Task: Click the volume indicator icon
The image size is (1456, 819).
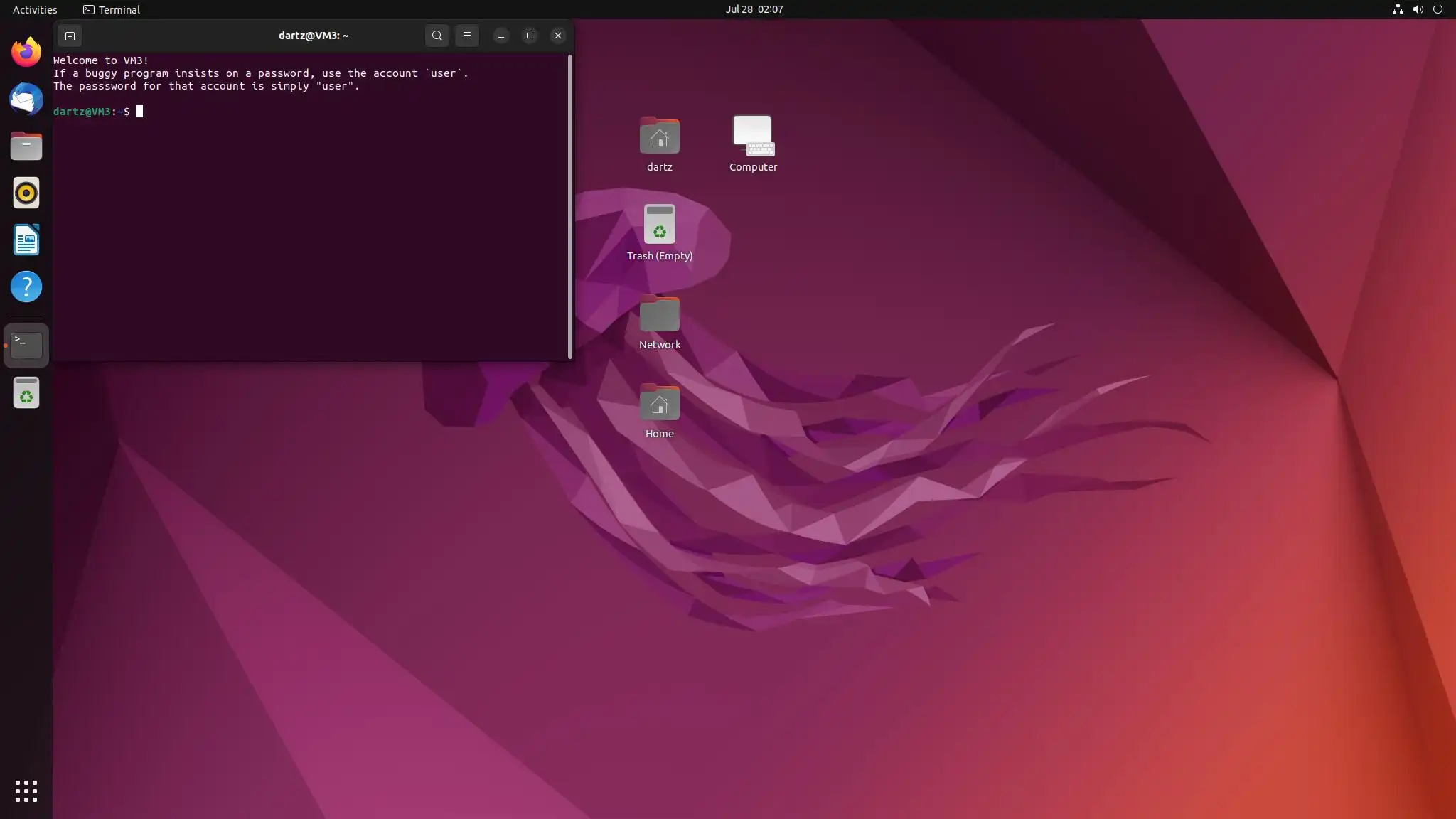Action: 1418,9
